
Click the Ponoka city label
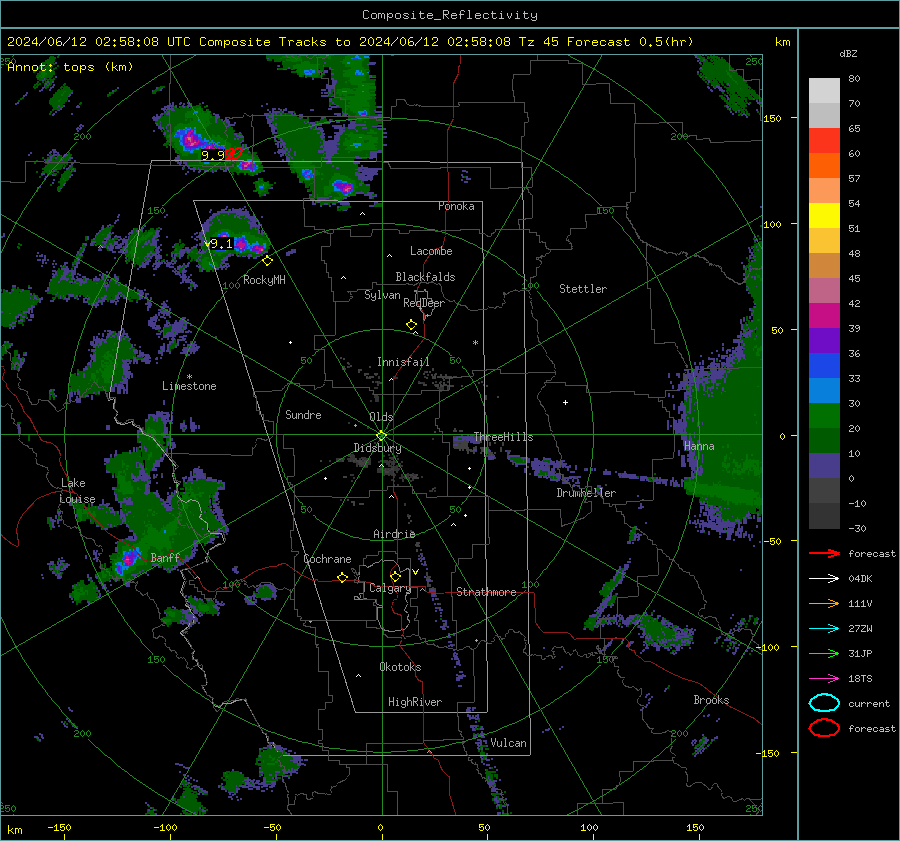point(456,206)
